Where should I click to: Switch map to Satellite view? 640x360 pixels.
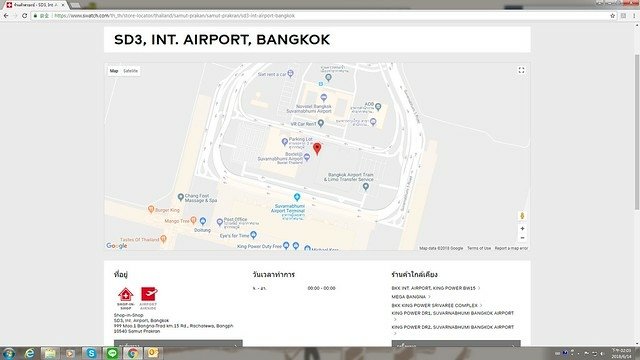131,71
